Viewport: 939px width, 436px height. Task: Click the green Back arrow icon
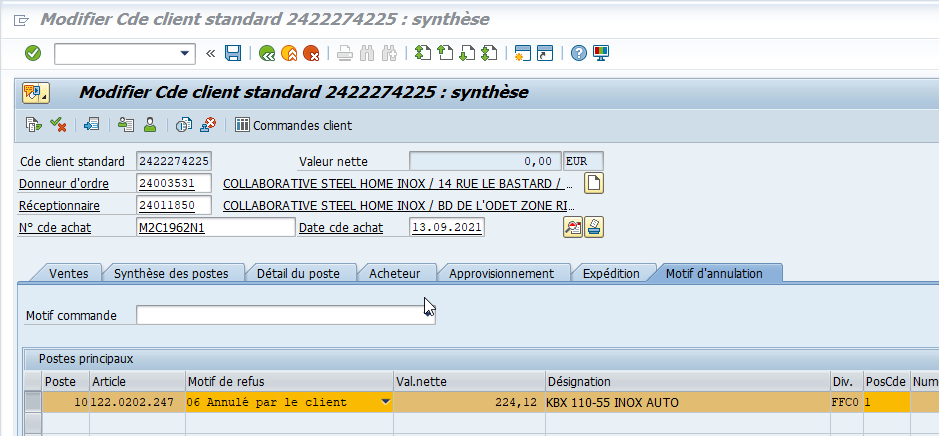(266, 53)
